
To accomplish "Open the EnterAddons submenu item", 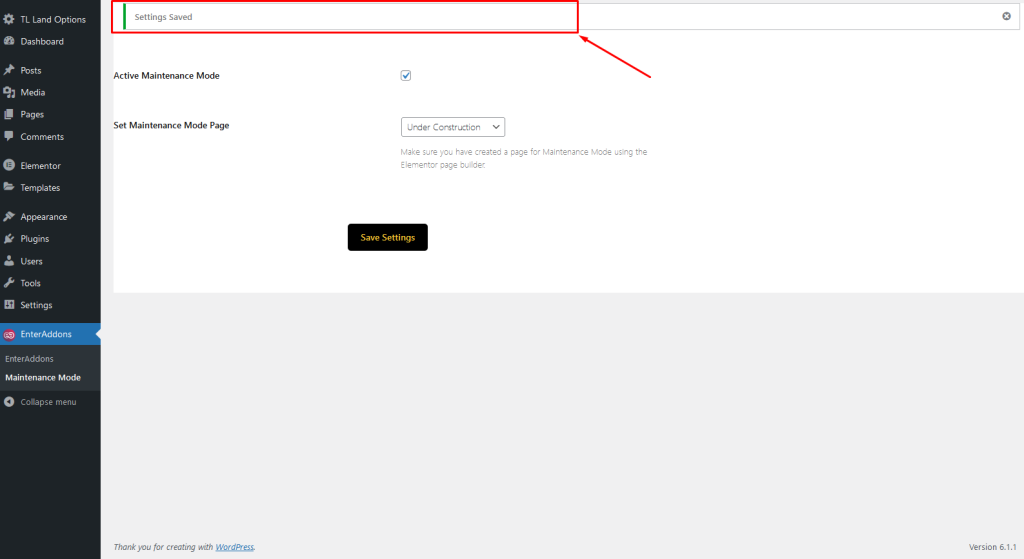I will coord(29,359).
